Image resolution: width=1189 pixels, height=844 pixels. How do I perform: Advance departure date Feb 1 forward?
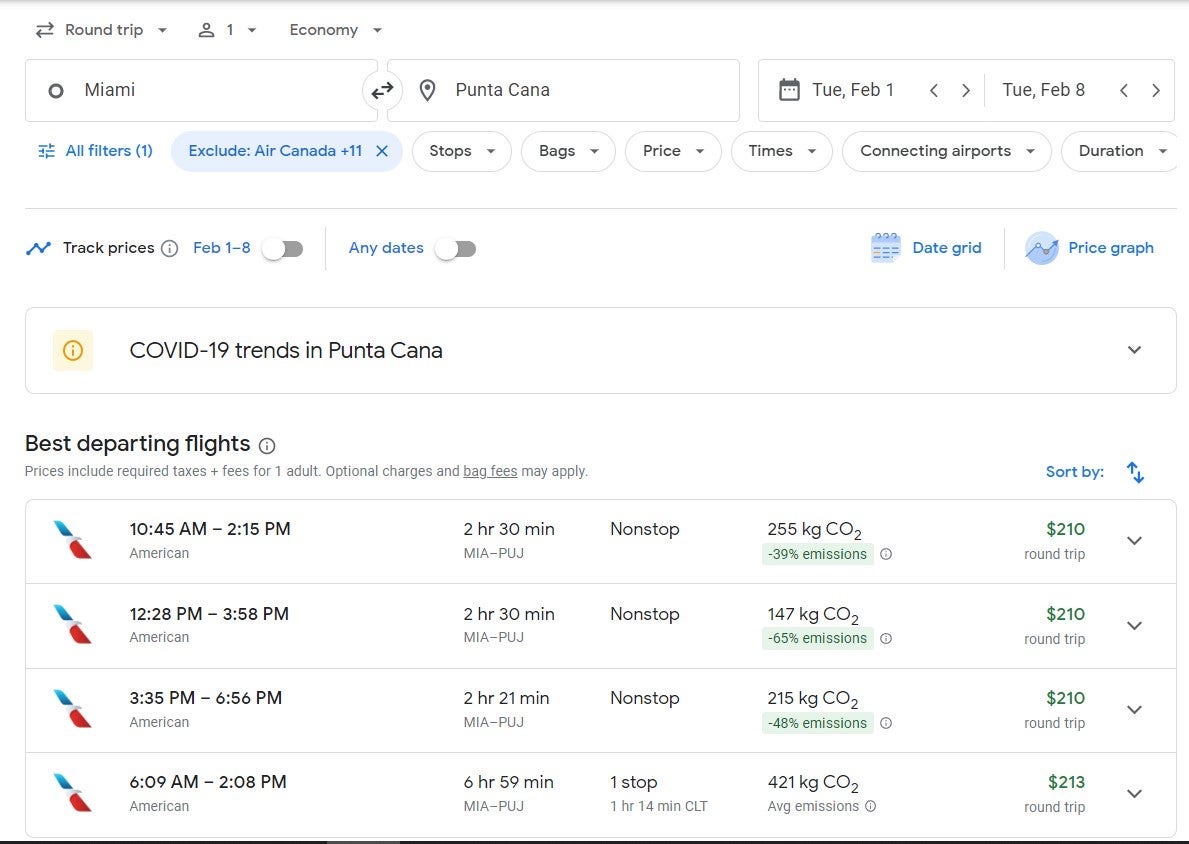pos(965,91)
